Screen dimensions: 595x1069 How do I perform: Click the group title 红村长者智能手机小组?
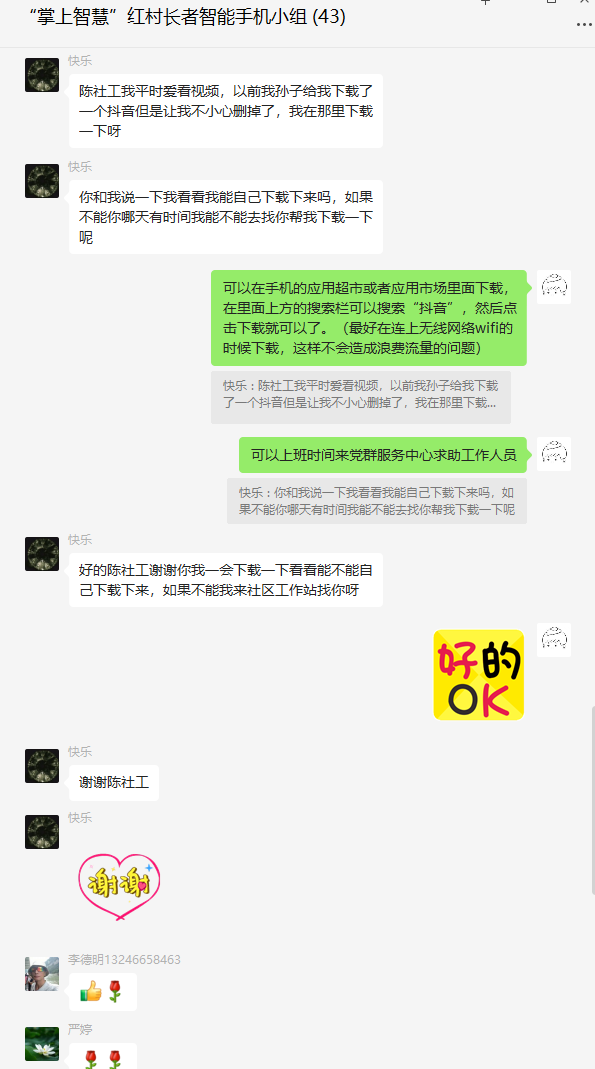tap(187, 16)
